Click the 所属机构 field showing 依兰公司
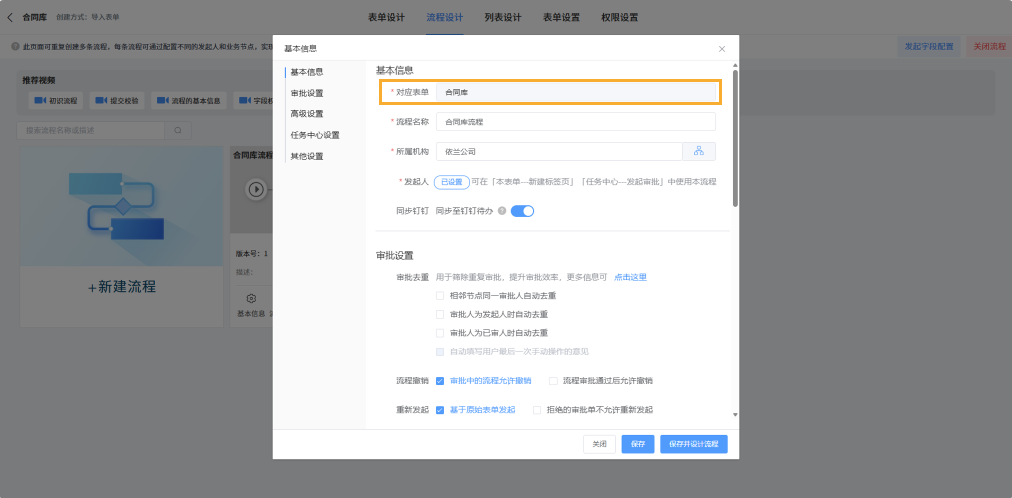Image resolution: width=1012 pixels, height=498 pixels. [x=559, y=152]
